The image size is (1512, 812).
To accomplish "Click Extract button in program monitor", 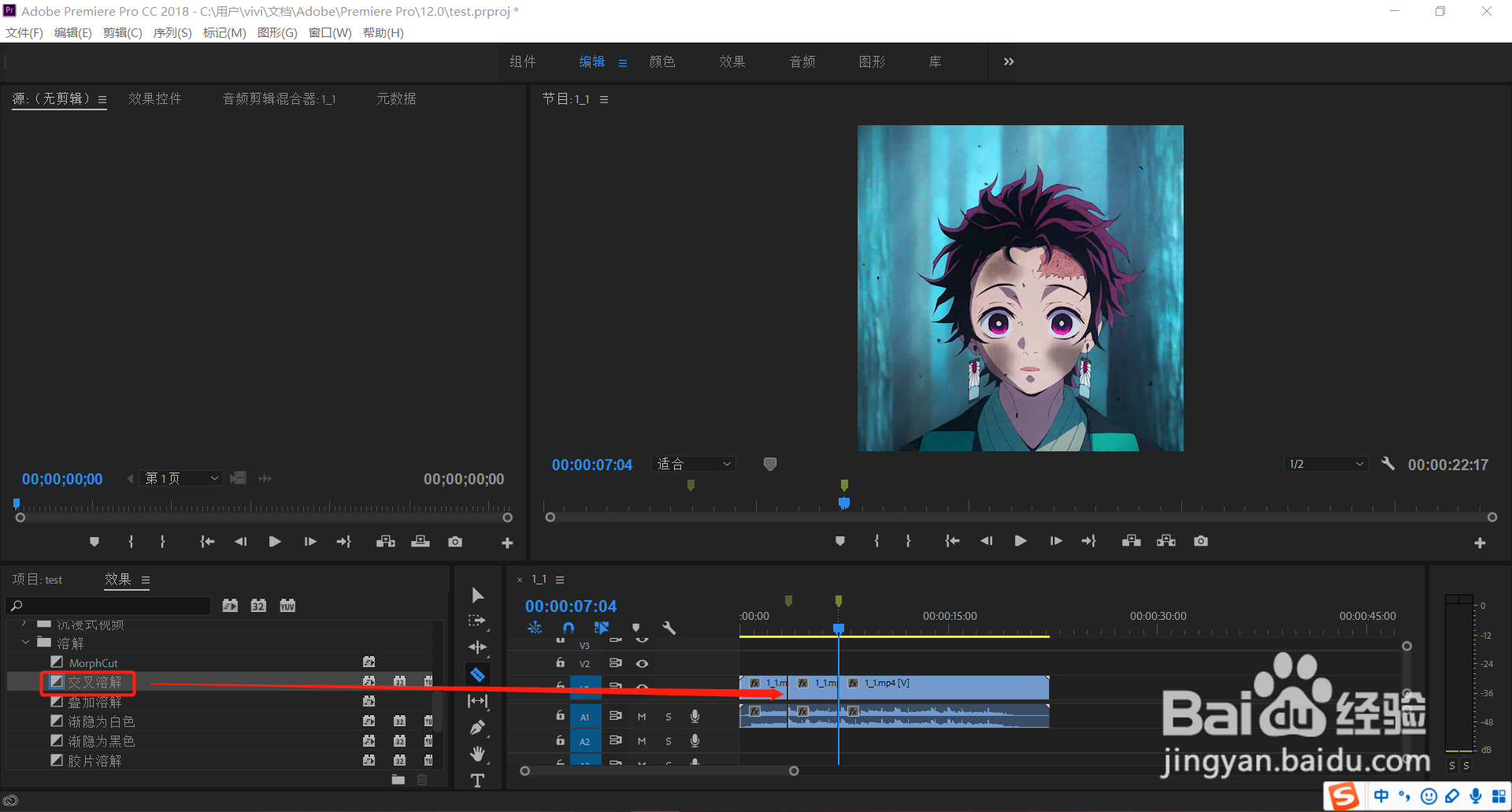I will click(1166, 541).
